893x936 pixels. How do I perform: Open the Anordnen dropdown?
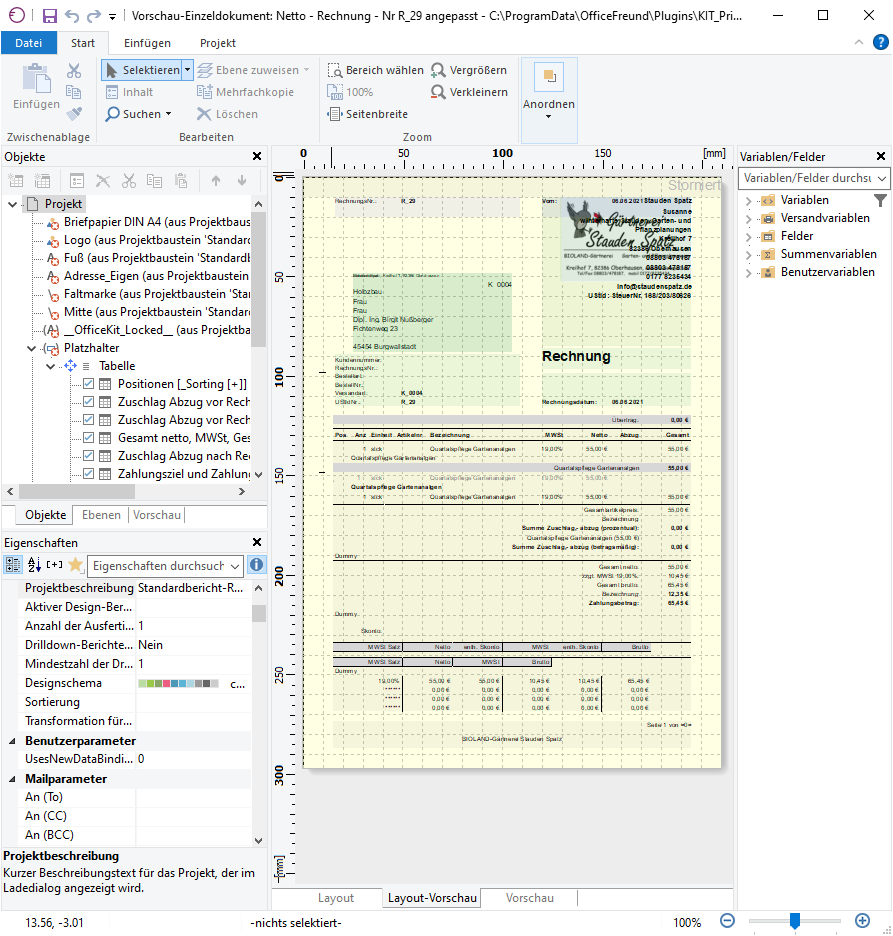point(549,104)
